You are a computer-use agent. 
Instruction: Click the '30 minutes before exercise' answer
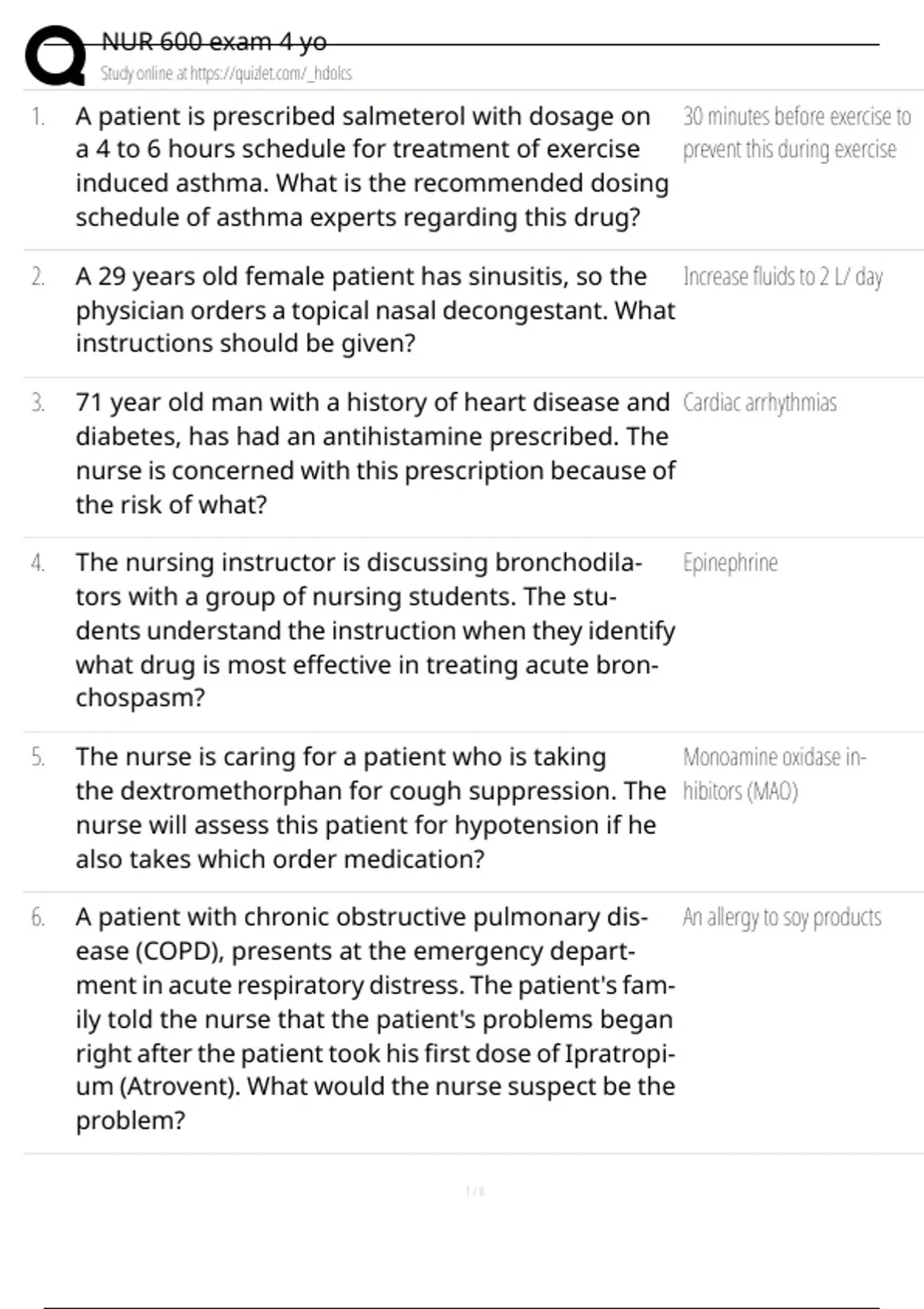tap(796, 132)
